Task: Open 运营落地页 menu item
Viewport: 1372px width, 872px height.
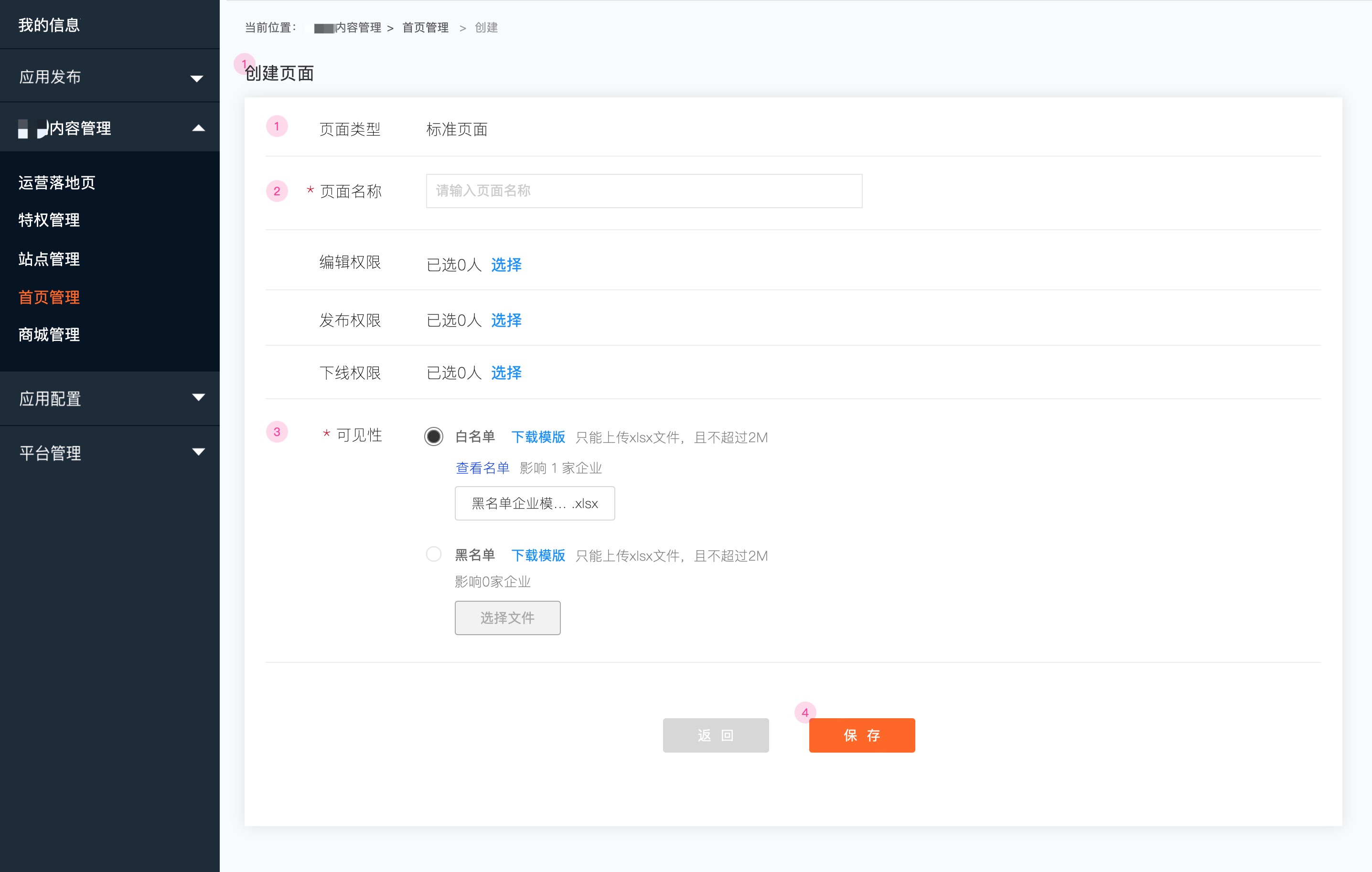Action: [x=57, y=182]
